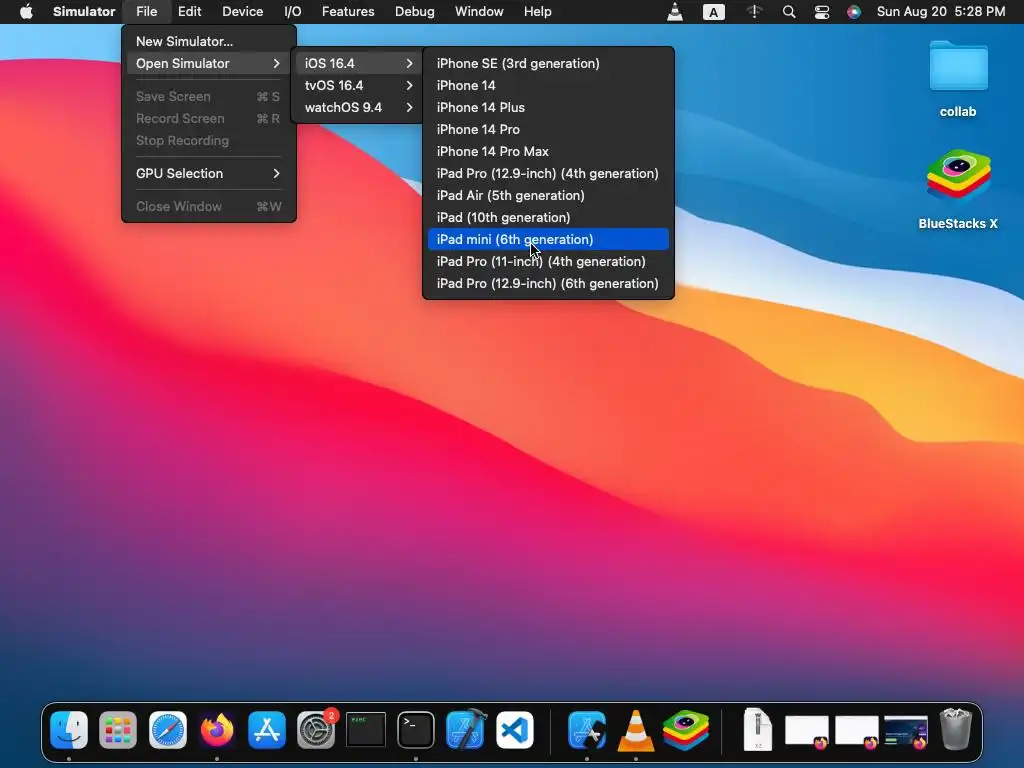Open Control Center in menu bar
Viewport: 1024px width, 768px height.
point(822,12)
